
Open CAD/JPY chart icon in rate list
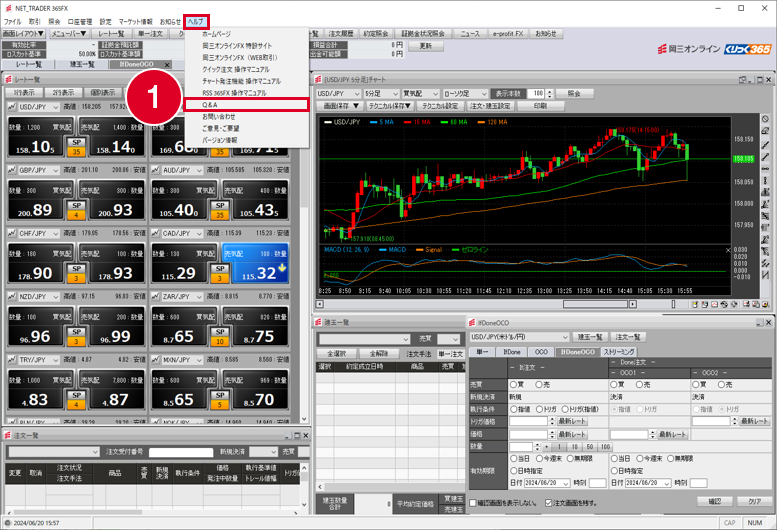pyautogui.click(x=155, y=233)
